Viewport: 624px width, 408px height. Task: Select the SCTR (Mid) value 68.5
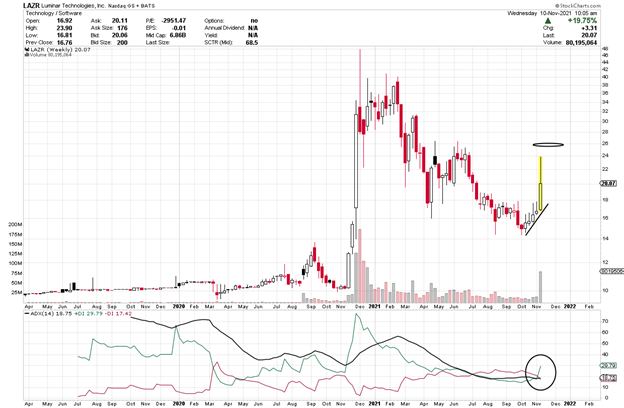pyautogui.click(x=252, y=42)
